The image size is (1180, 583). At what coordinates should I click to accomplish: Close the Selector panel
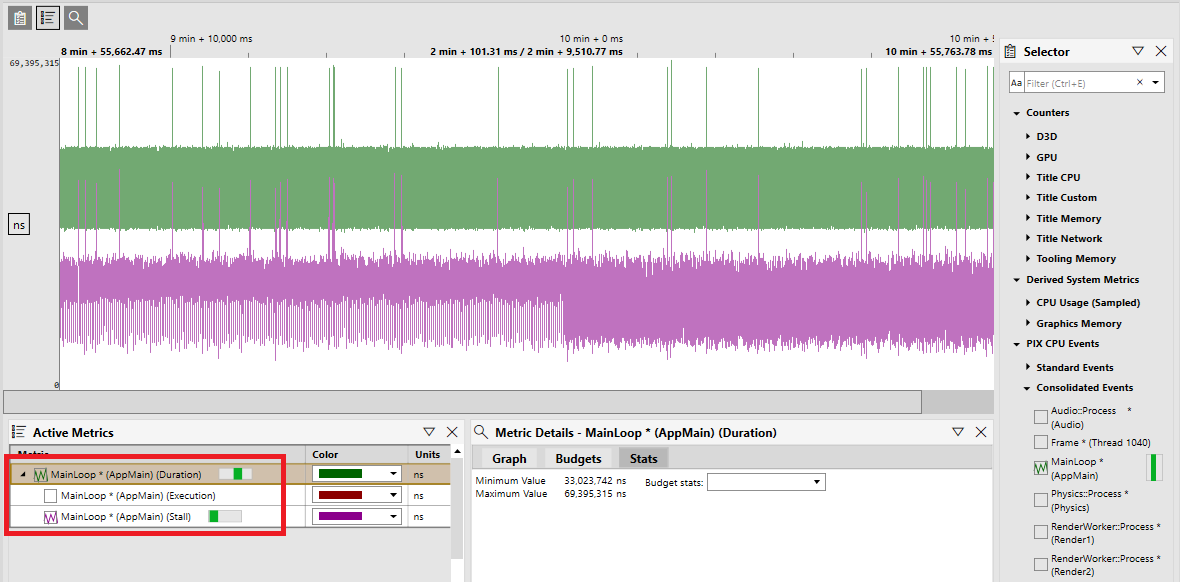pyautogui.click(x=1161, y=51)
